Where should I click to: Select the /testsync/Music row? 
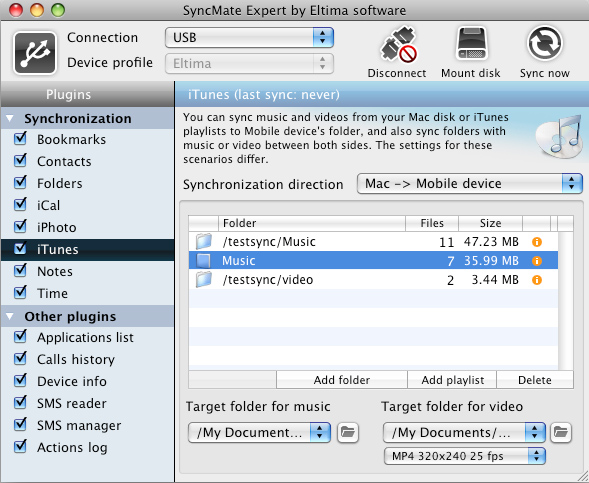pos(373,242)
